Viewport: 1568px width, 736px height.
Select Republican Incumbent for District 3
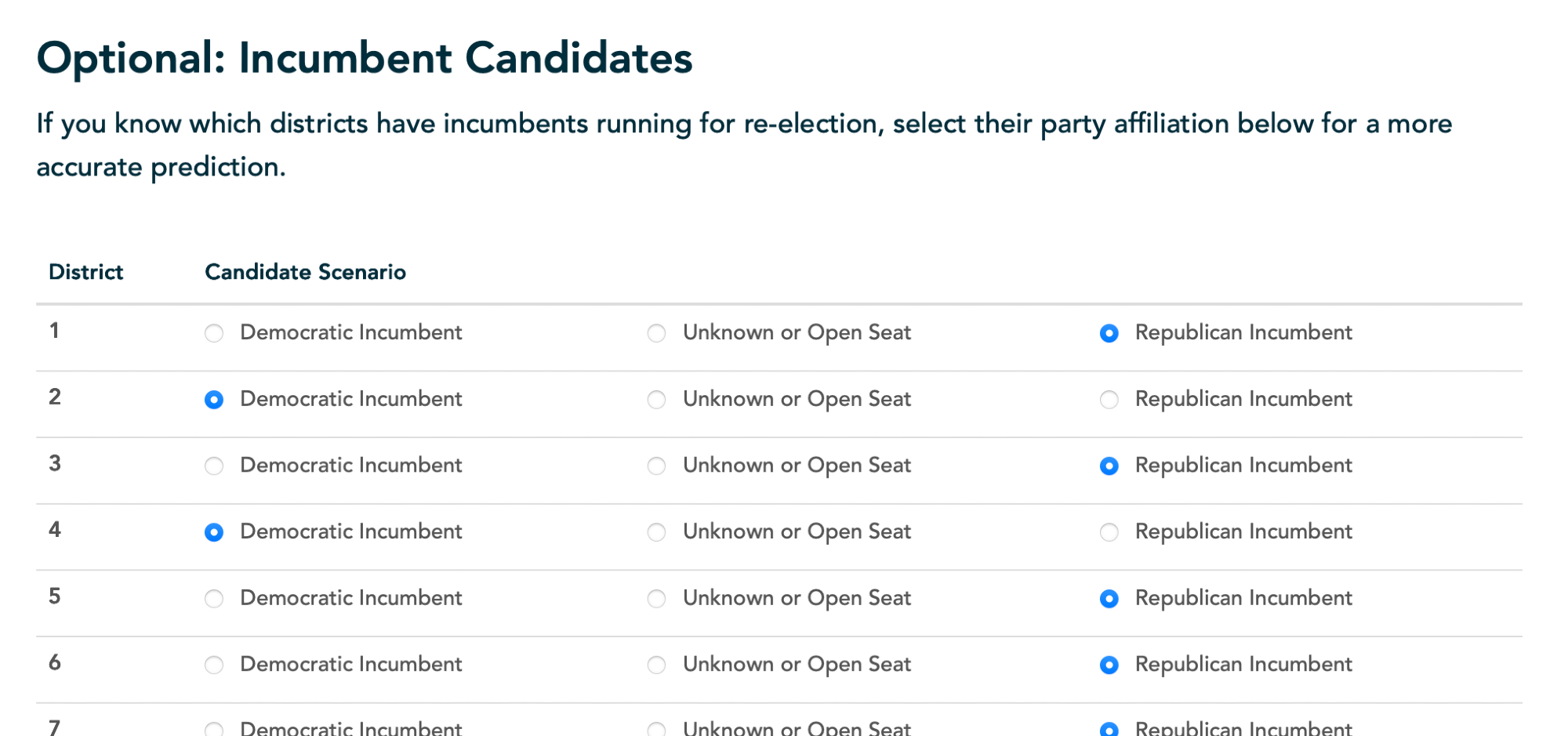click(x=1109, y=466)
